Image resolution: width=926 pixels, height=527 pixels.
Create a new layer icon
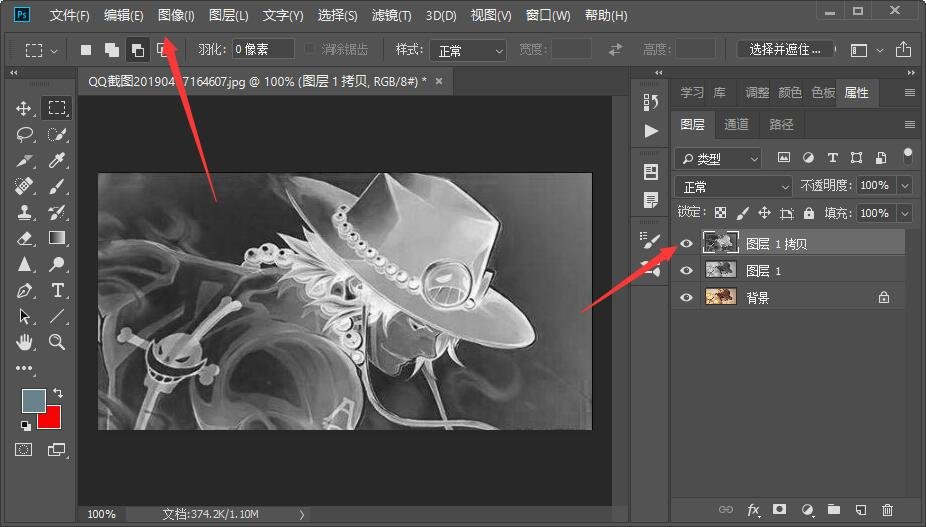pos(861,509)
